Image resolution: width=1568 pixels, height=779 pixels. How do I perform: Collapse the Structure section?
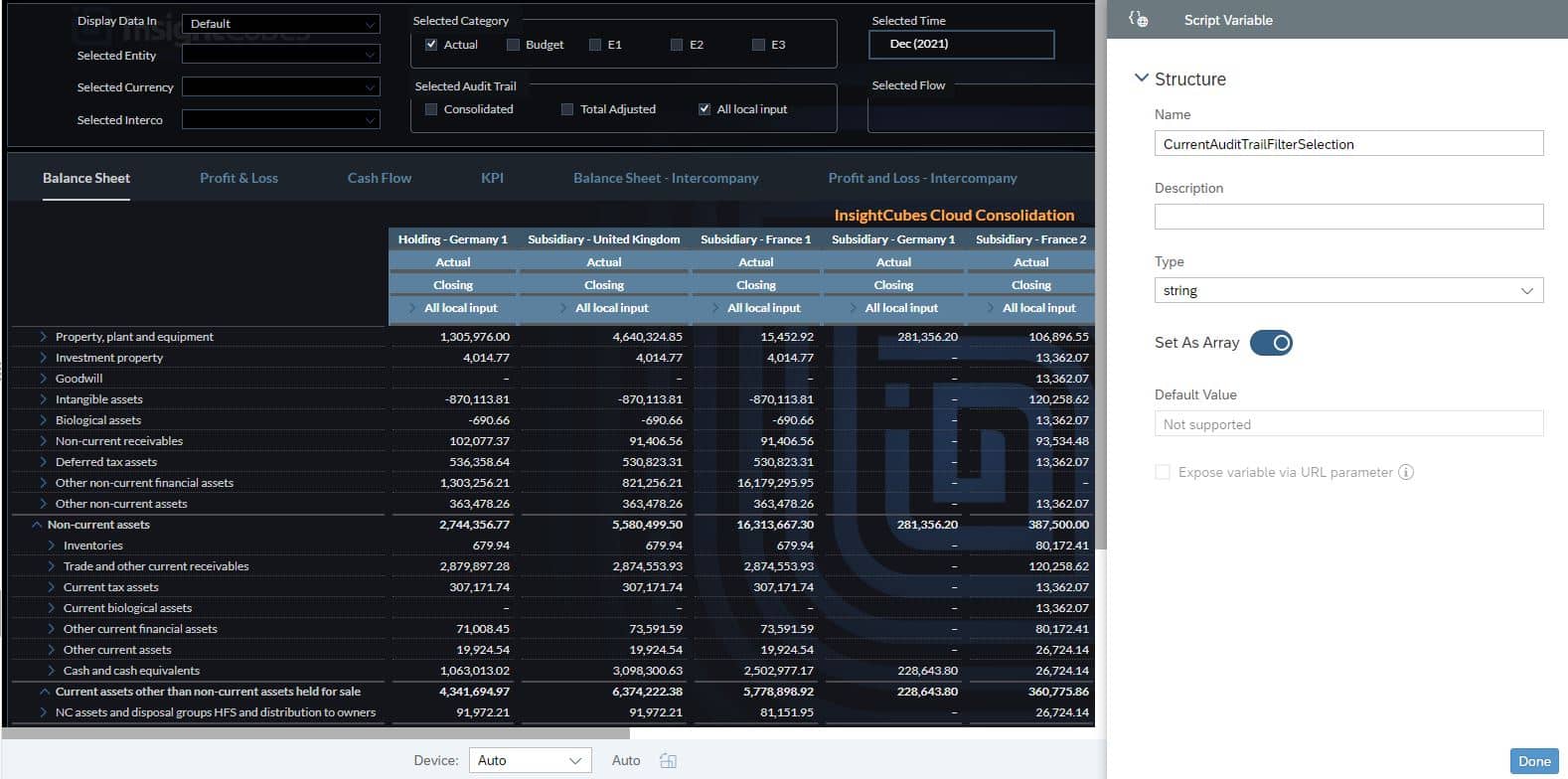(1142, 78)
